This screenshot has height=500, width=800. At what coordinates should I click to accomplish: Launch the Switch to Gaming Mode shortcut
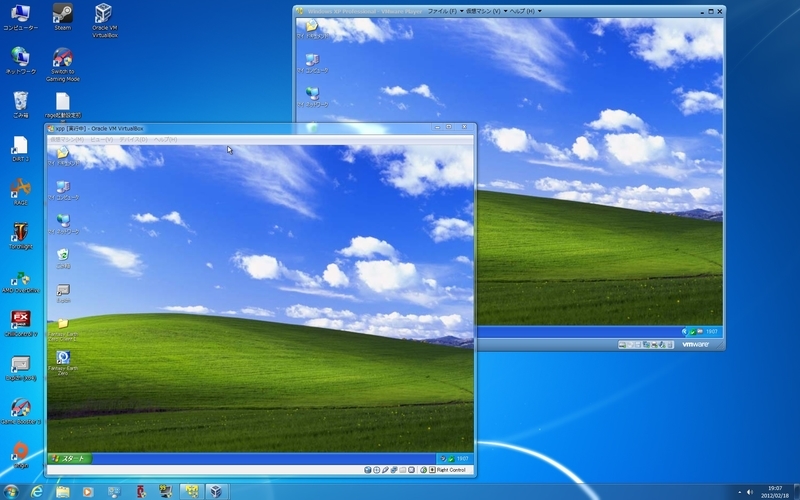tap(63, 64)
